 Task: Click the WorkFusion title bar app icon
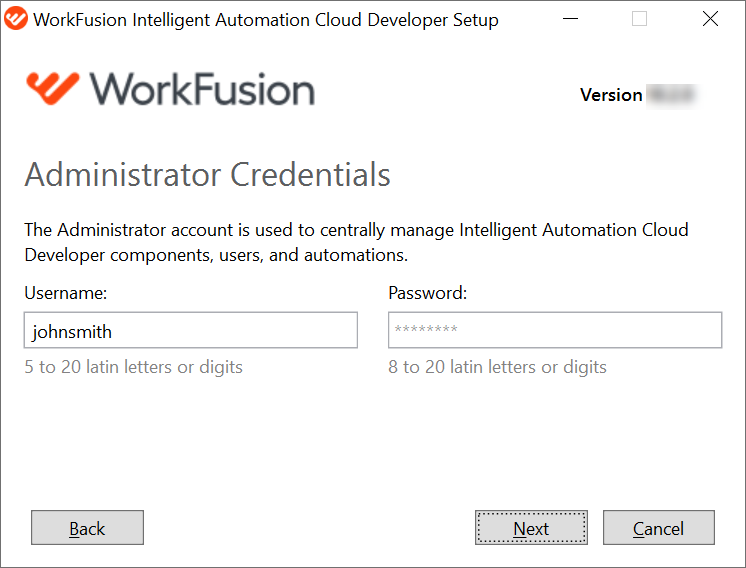point(16,19)
